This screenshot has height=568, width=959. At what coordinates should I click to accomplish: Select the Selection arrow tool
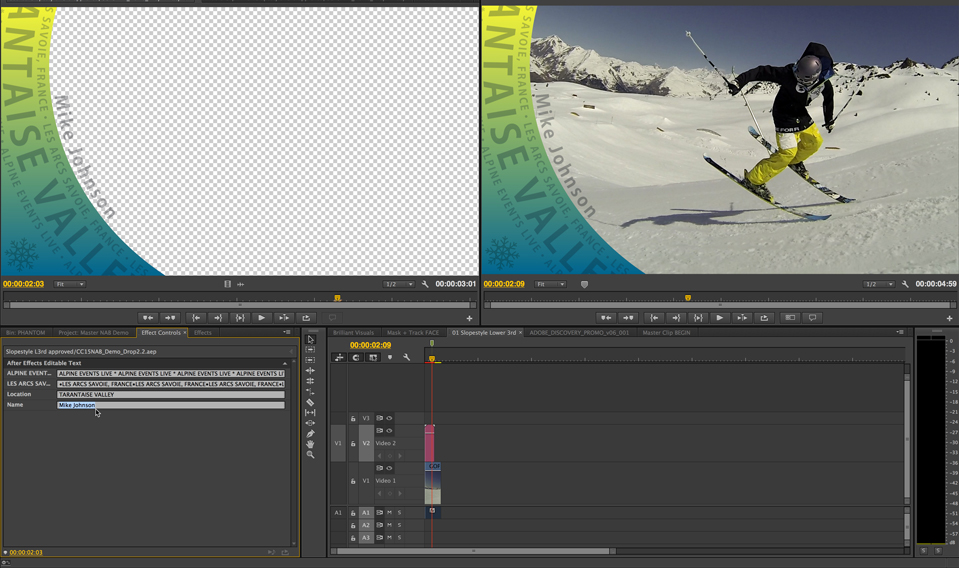point(310,339)
